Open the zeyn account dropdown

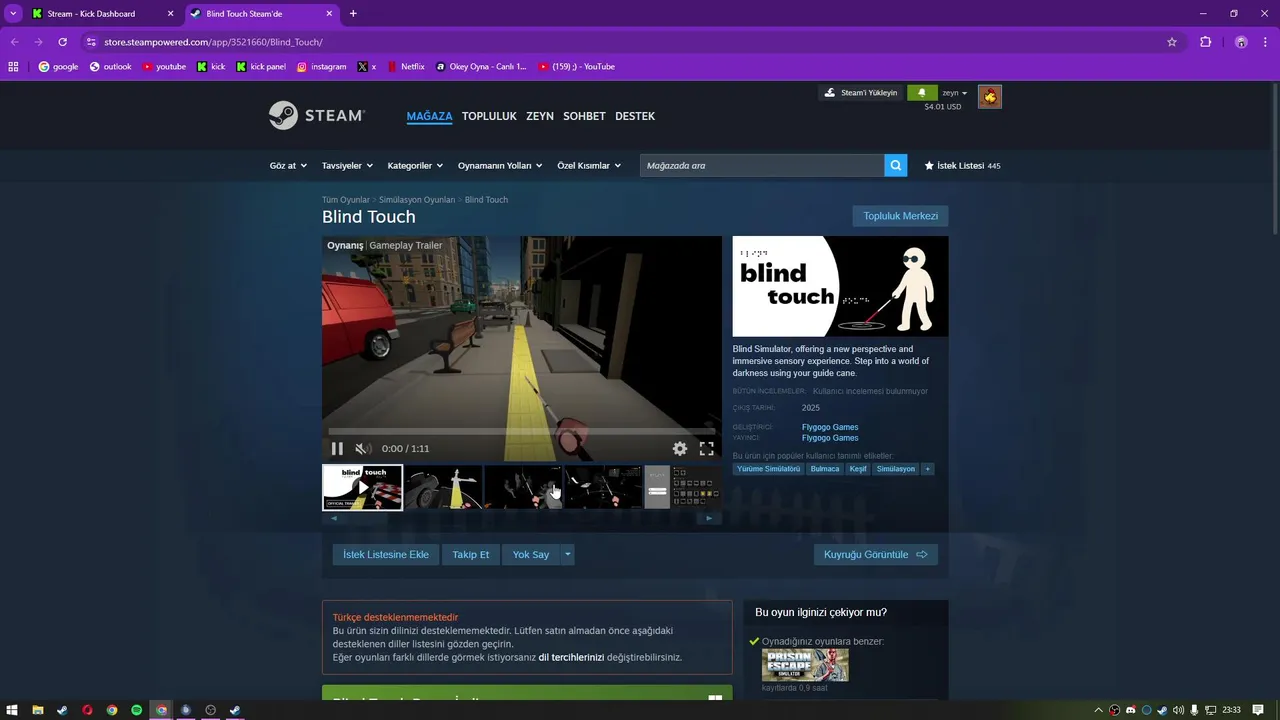(955, 93)
